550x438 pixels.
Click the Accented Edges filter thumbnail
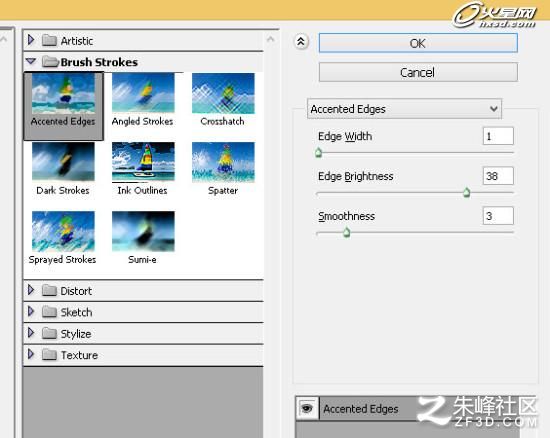point(63,93)
